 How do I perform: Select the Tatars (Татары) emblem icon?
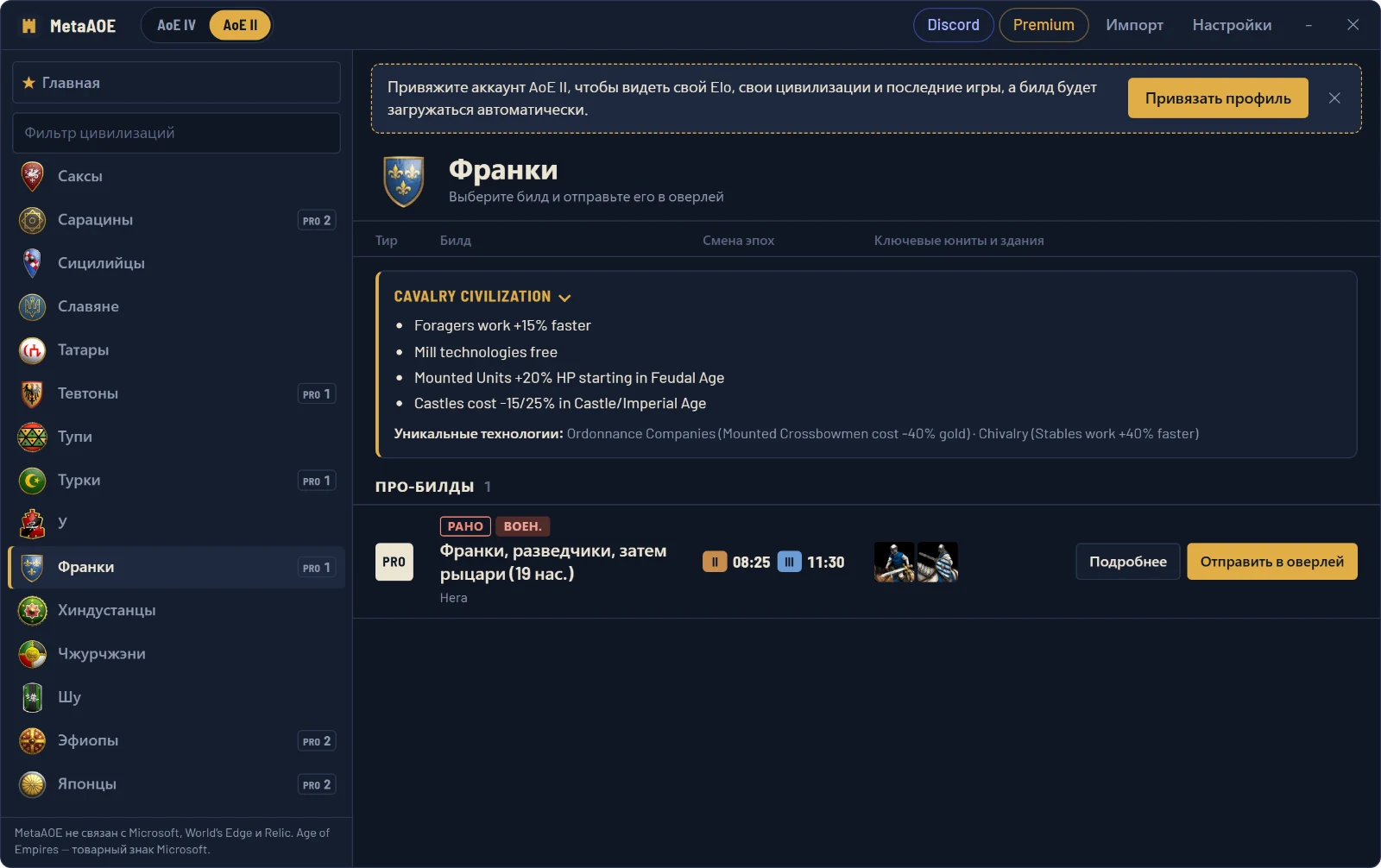click(33, 350)
